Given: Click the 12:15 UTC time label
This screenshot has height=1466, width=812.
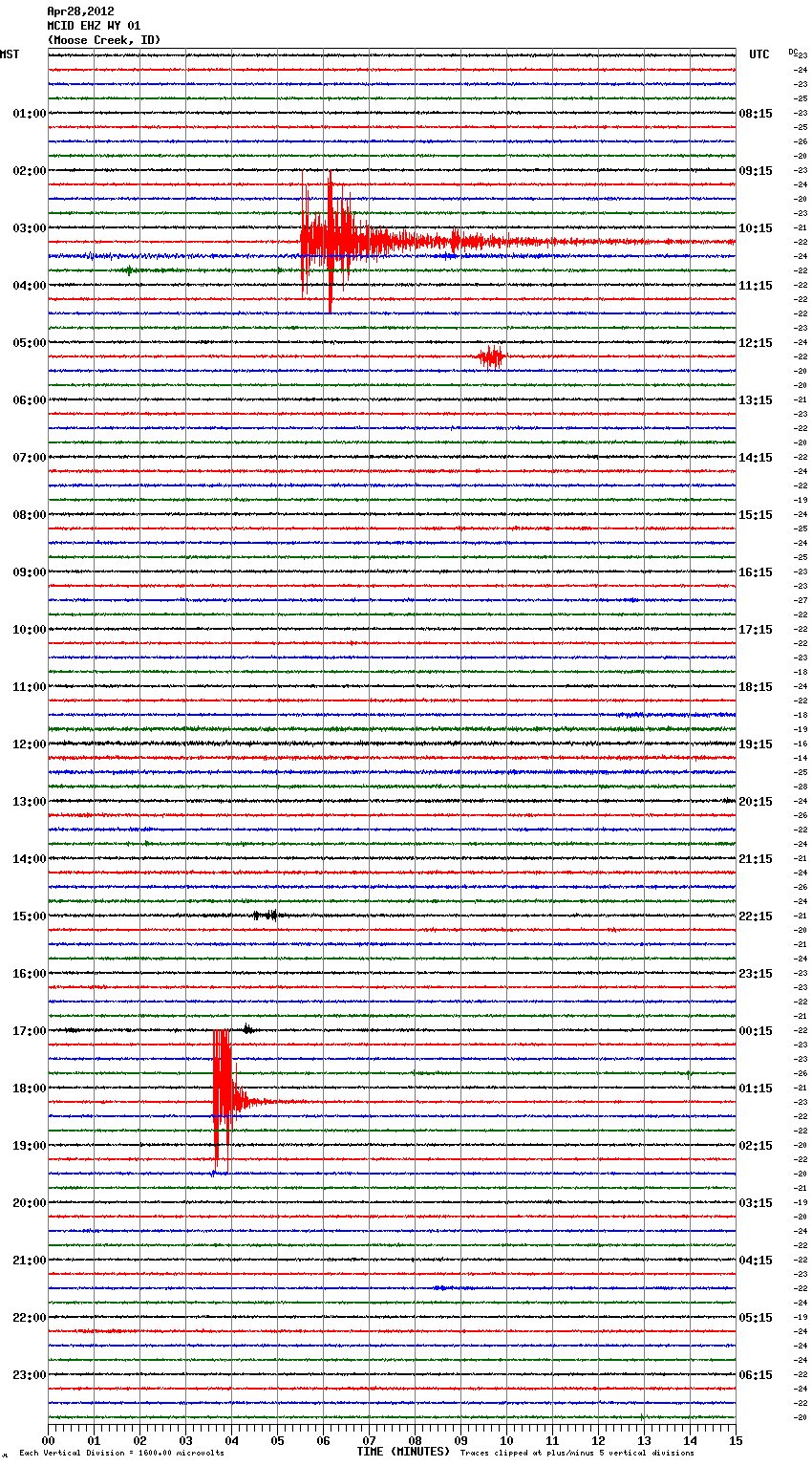Looking at the screenshot, I should [x=756, y=343].
